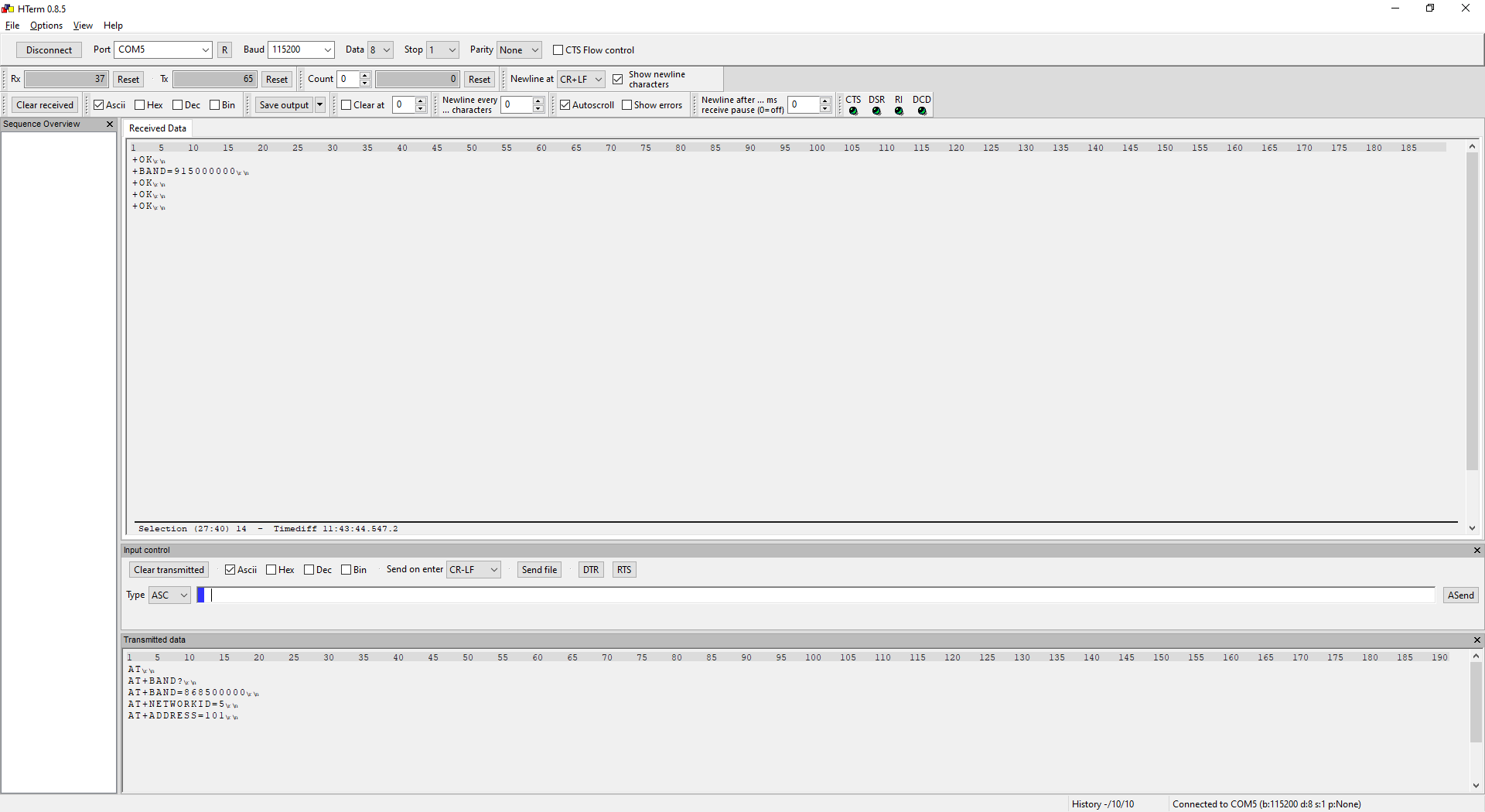Click the RI status LED indicator

point(899,111)
